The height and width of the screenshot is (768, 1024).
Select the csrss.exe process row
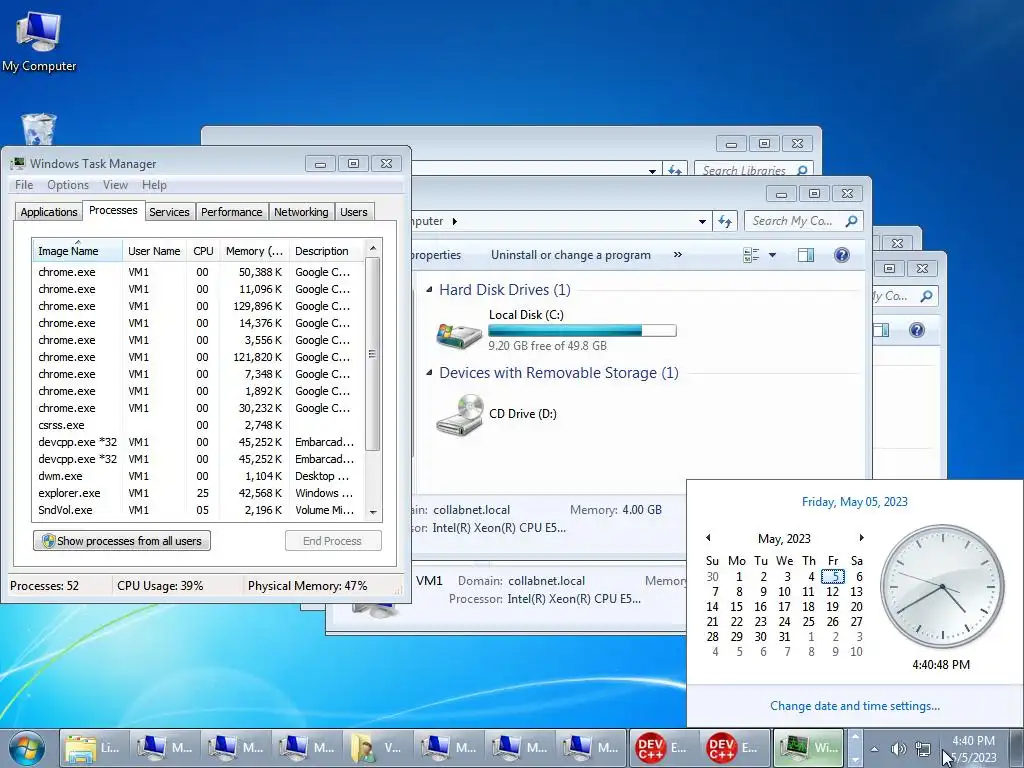coord(199,425)
